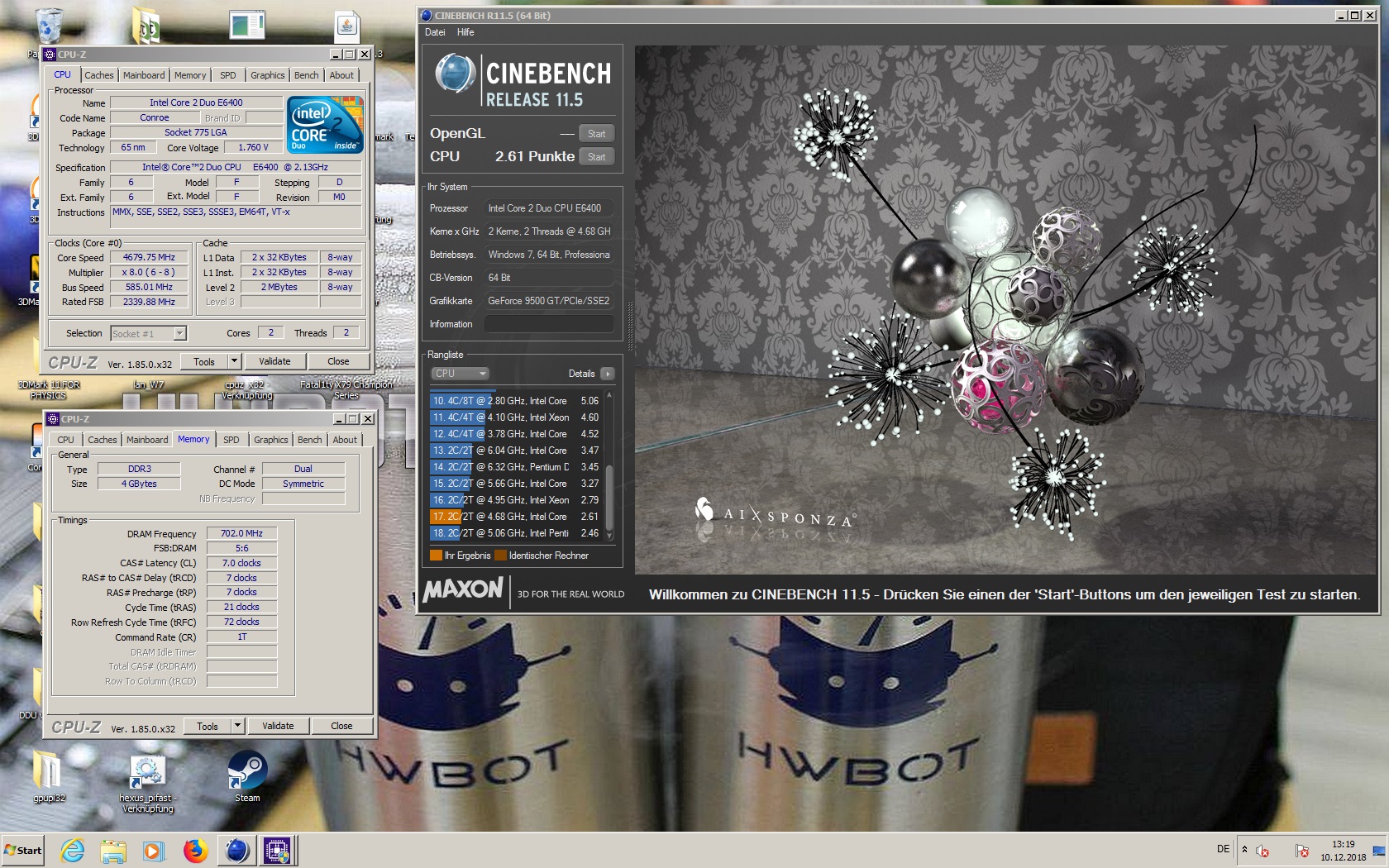The height and width of the screenshot is (868, 1389).
Task: Open Internet Explorer from taskbar
Action: pos(73,850)
